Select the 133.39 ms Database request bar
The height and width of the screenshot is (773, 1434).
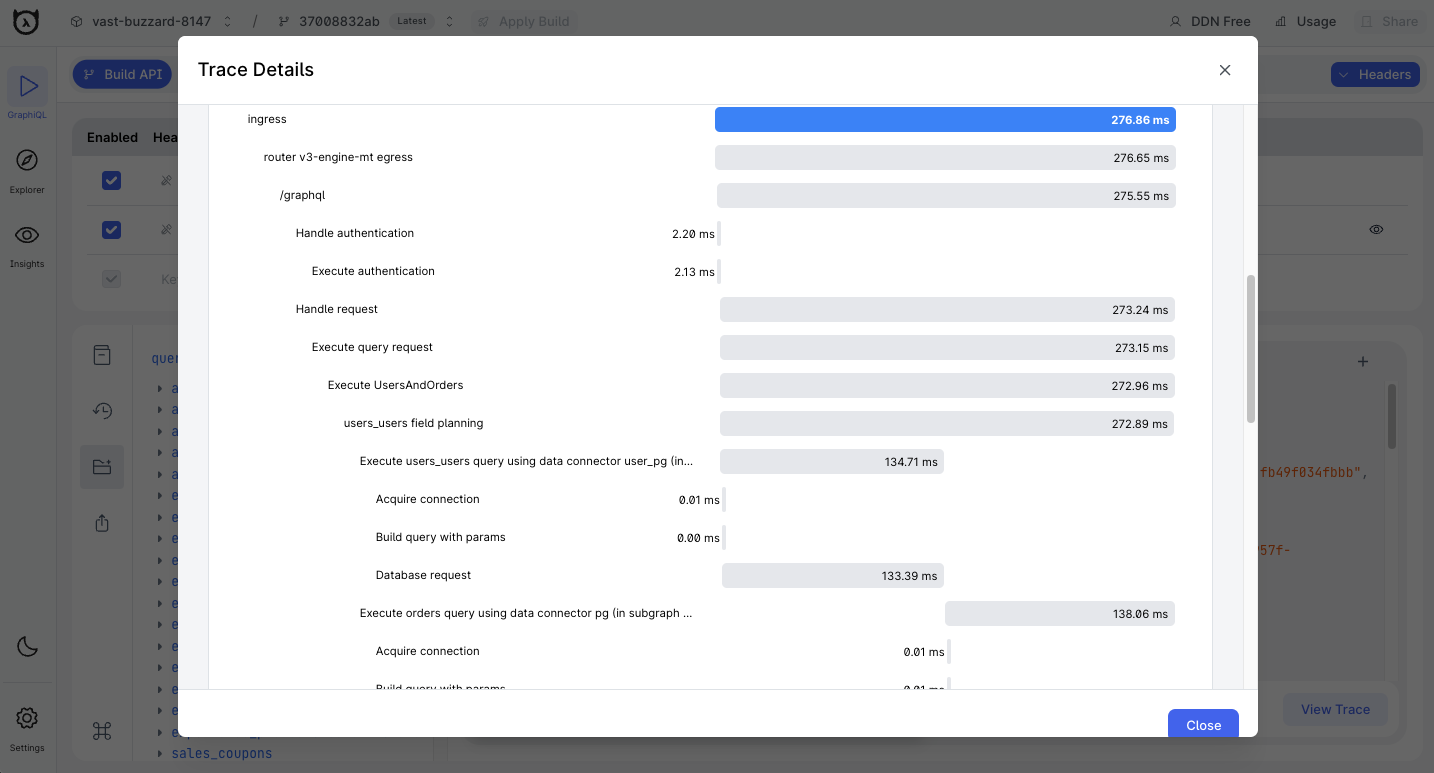(x=833, y=576)
